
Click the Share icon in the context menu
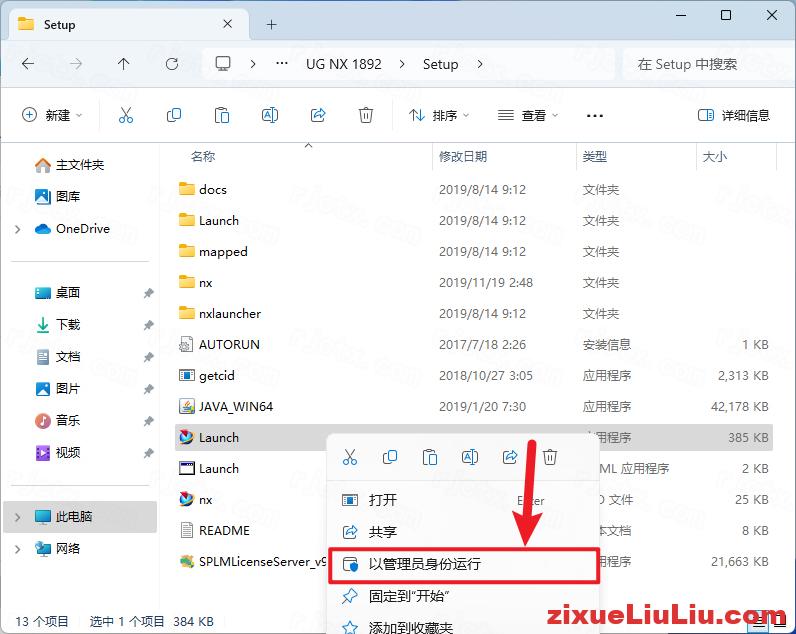(510, 457)
